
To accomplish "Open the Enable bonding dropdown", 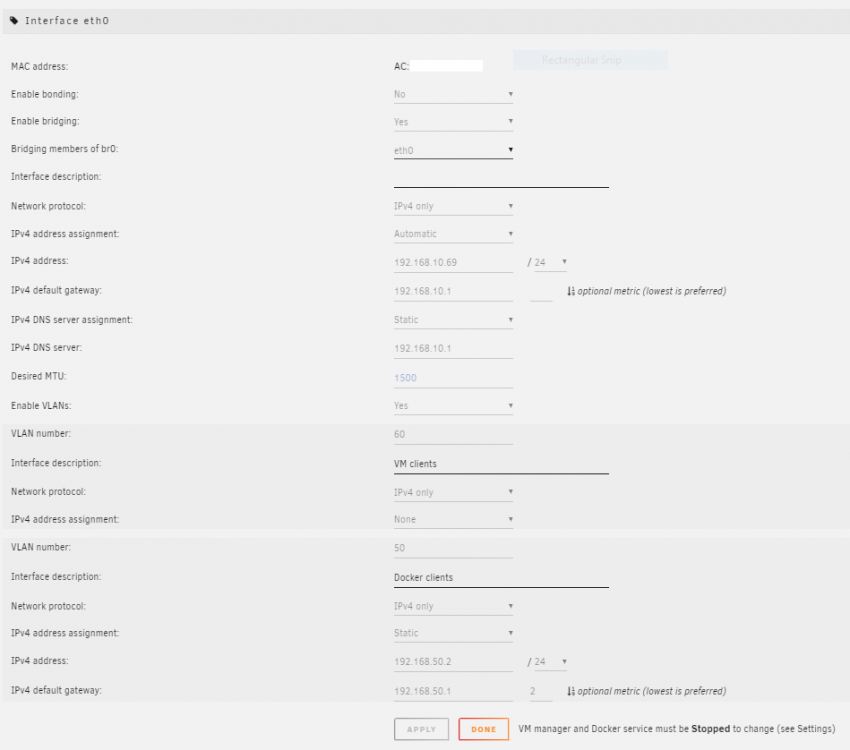I will coord(453,94).
